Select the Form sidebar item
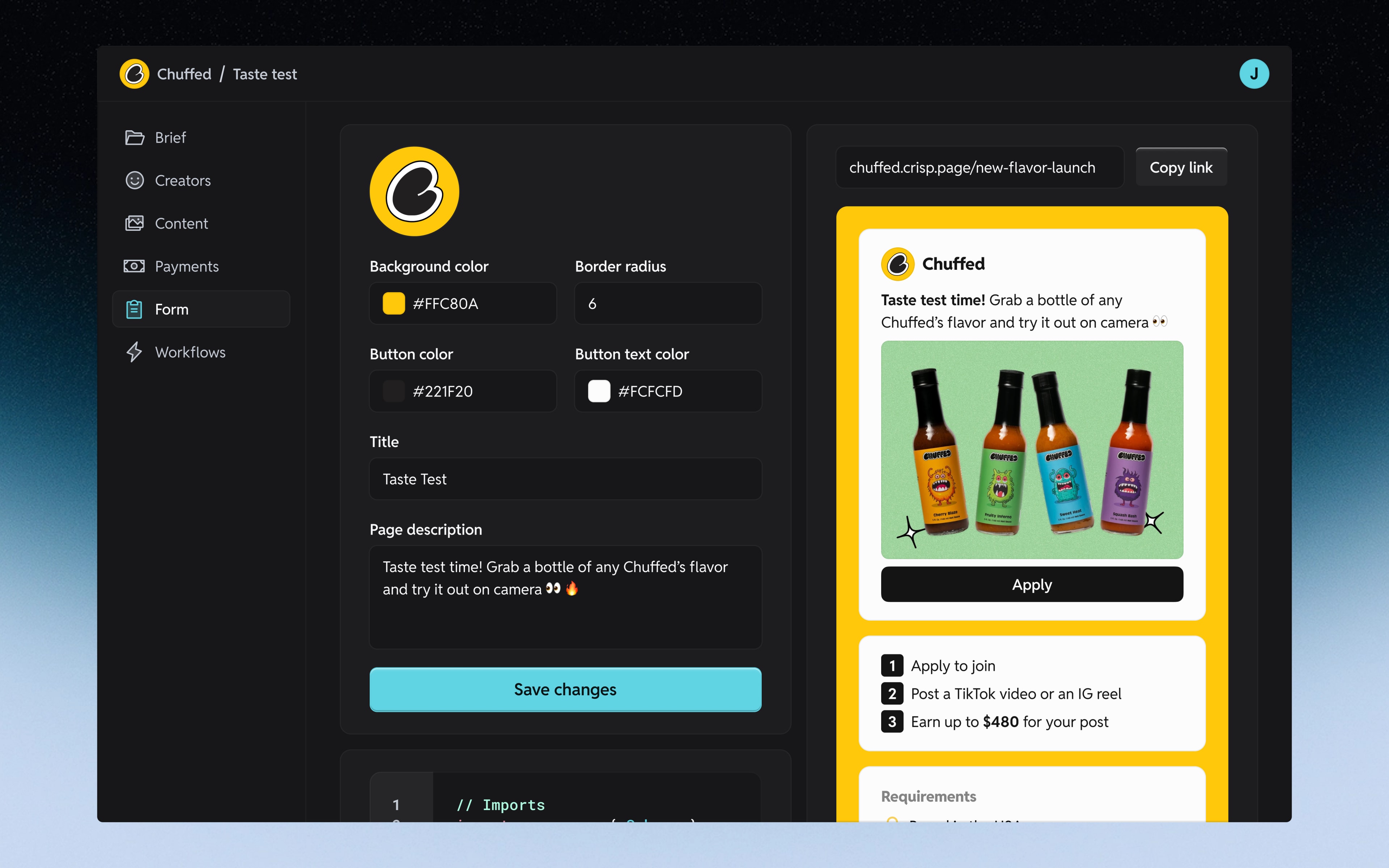 click(201, 310)
